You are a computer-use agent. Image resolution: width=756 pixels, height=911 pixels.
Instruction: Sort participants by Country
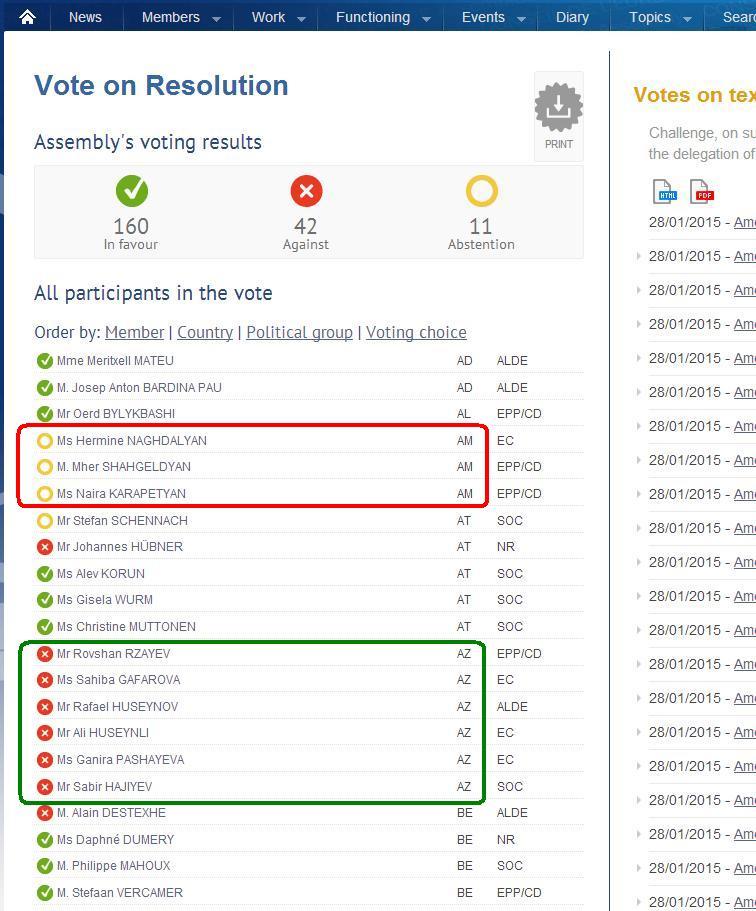(x=205, y=332)
